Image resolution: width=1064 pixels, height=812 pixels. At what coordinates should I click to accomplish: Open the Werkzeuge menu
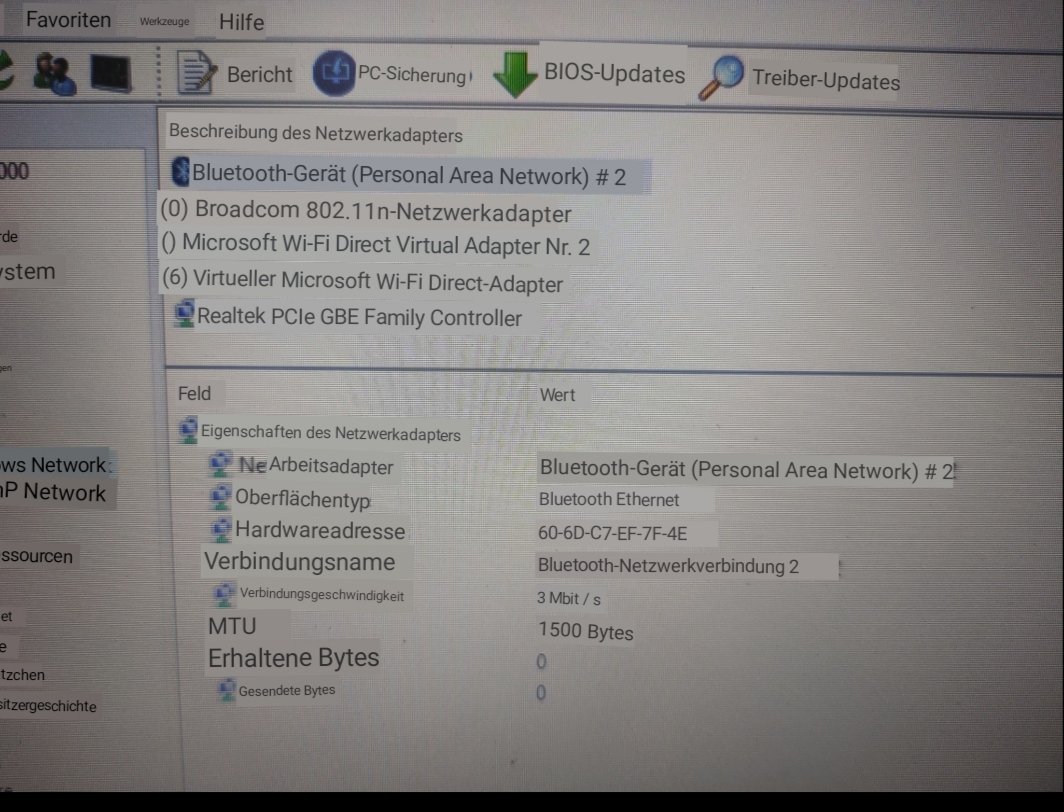point(164,22)
